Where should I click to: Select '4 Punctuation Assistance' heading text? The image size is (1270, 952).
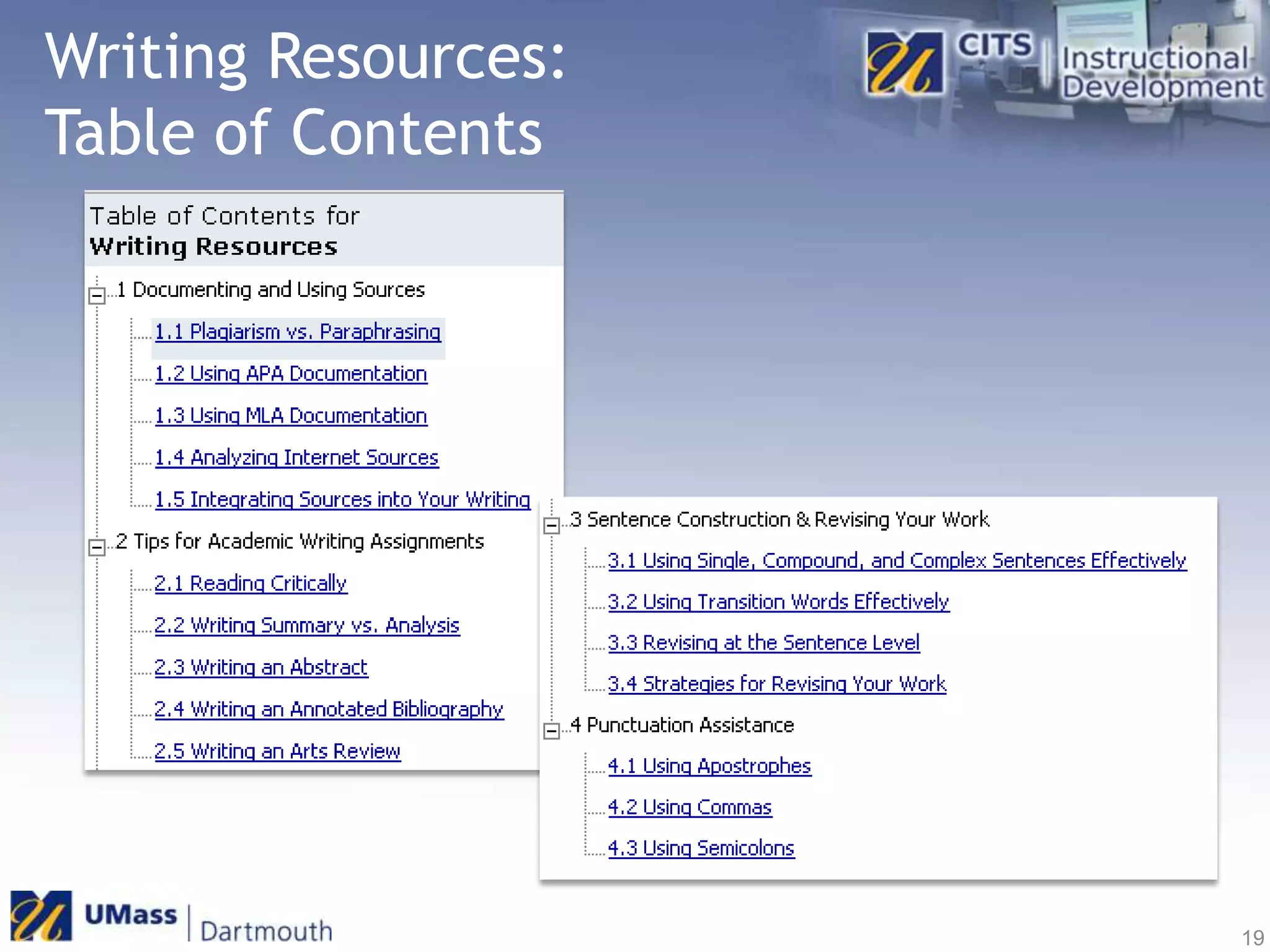tap(682, 725)
